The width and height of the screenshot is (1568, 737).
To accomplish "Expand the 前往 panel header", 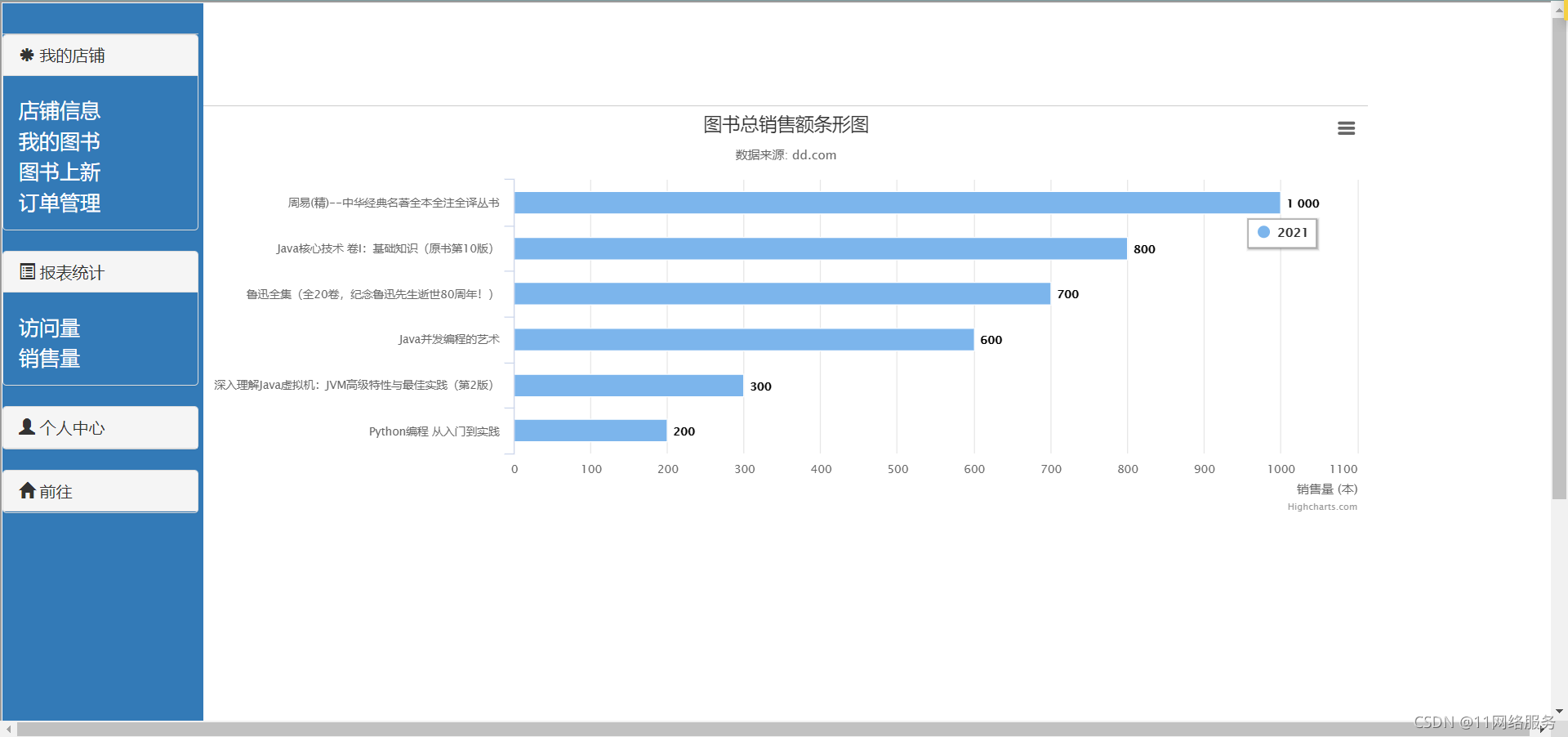I will pyautogui.click(x=100, y=491).
